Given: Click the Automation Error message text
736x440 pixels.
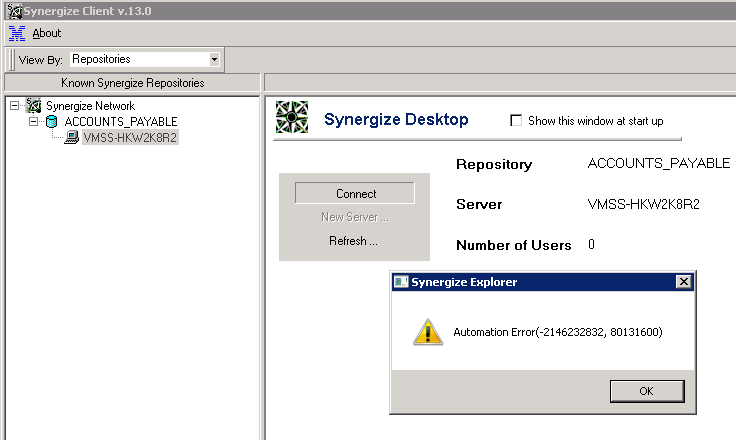Looking at the screenshot, I should (558, 332).
